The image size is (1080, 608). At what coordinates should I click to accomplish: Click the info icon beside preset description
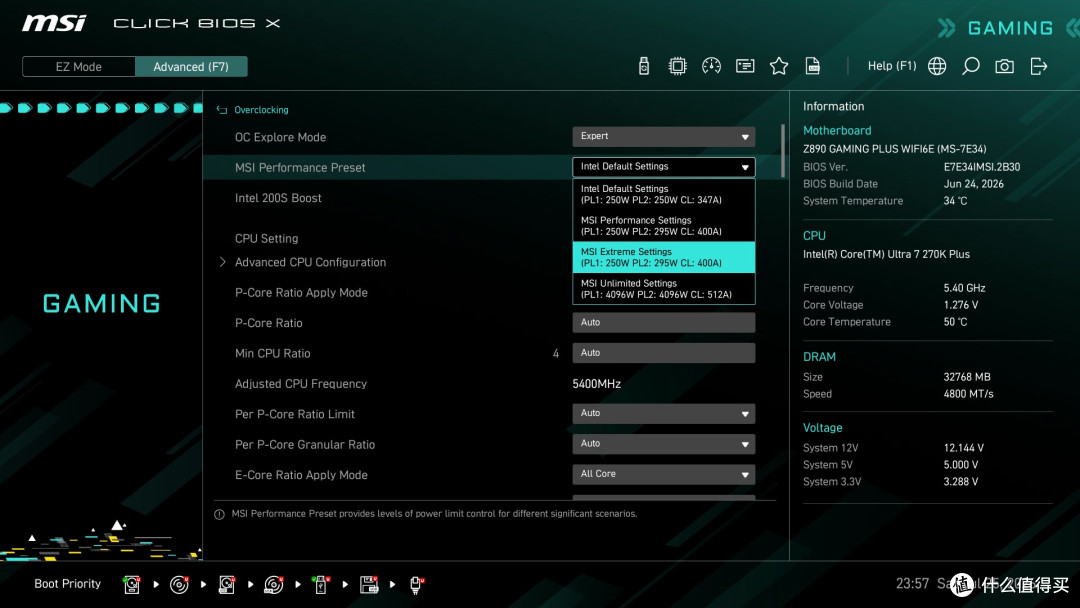[219, 514]
